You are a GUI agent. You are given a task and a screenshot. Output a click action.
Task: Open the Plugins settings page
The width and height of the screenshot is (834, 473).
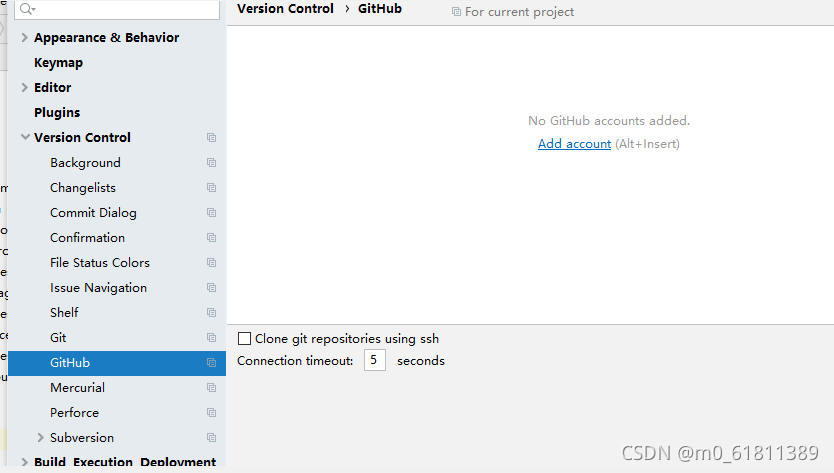click(x=57, y=113)
